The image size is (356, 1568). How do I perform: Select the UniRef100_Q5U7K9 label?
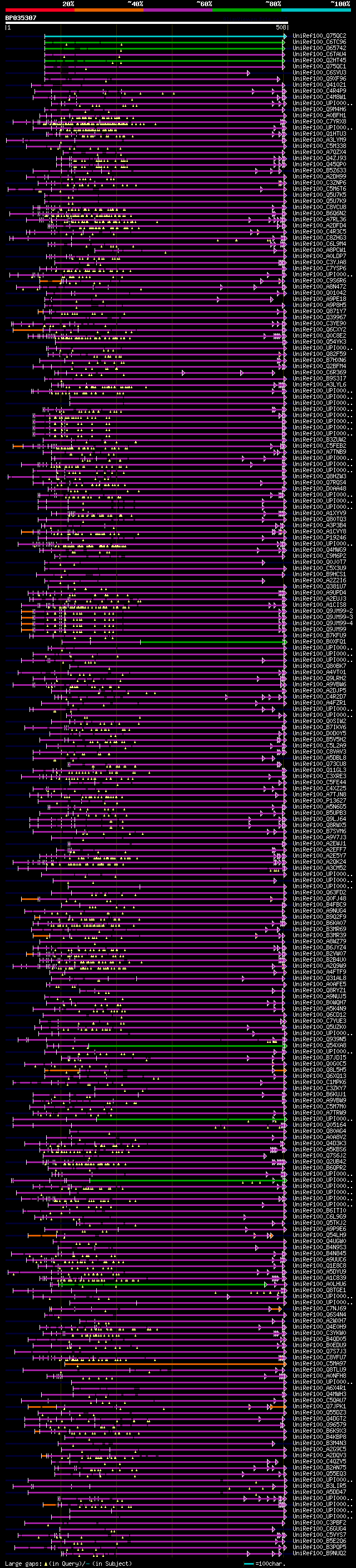319,201
